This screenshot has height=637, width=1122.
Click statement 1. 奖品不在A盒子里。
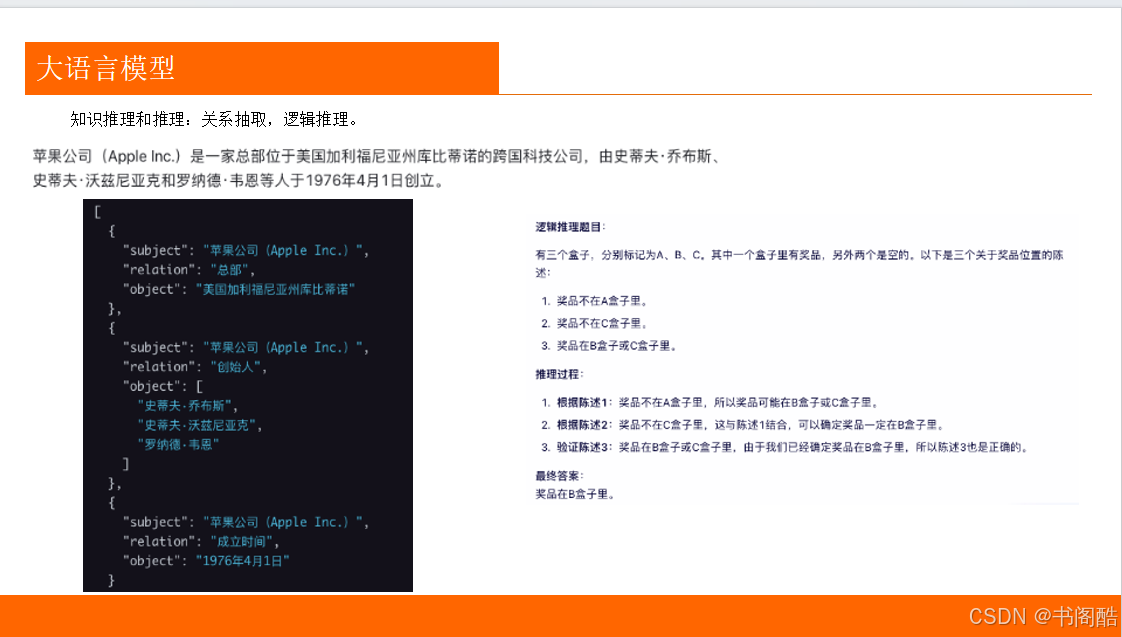595,301
